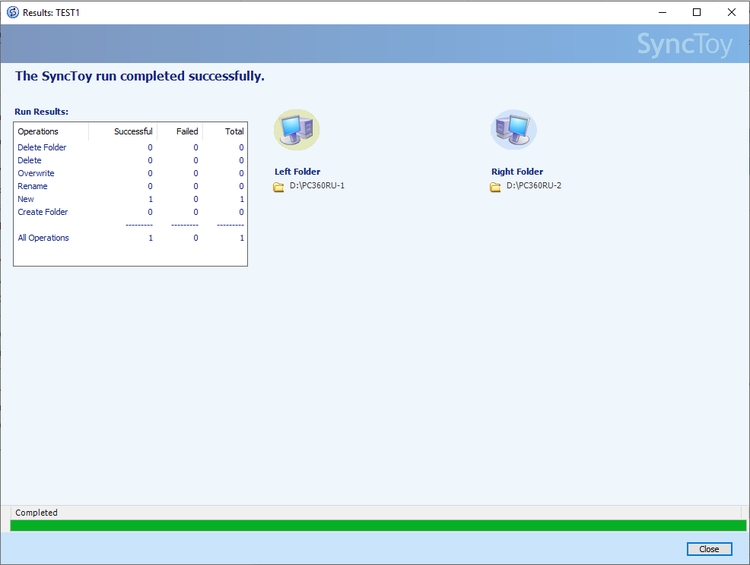The height and width of the screenshot is (565, 750).
Task: Click the Left Folder label
Action: (297, 171)
